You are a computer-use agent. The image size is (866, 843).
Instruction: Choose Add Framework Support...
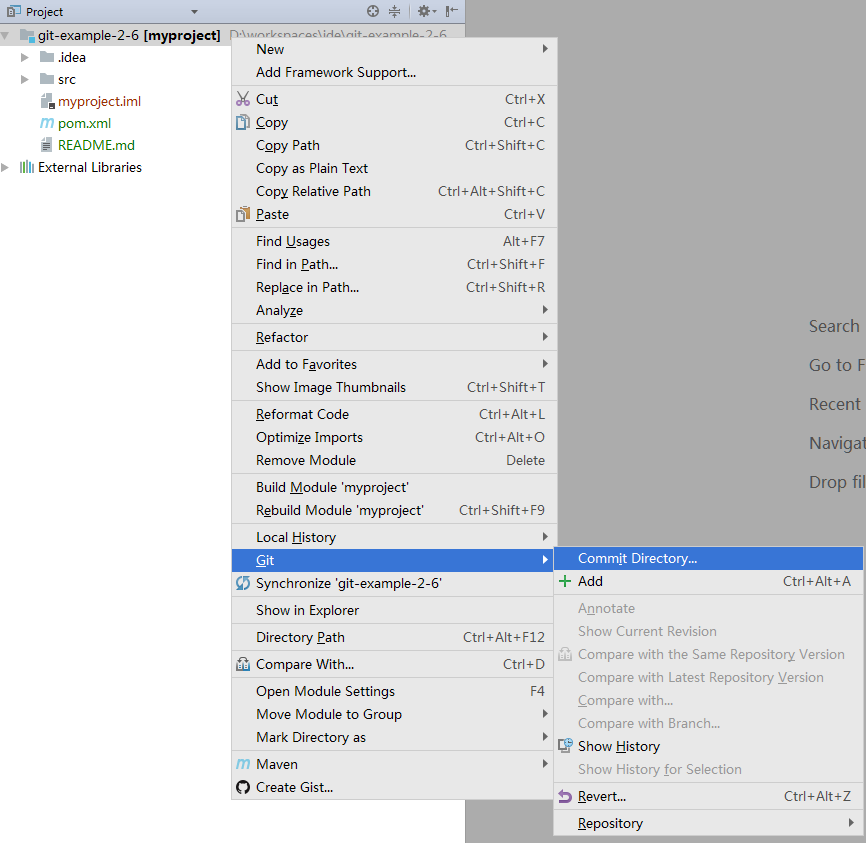(x=394, y=72)
